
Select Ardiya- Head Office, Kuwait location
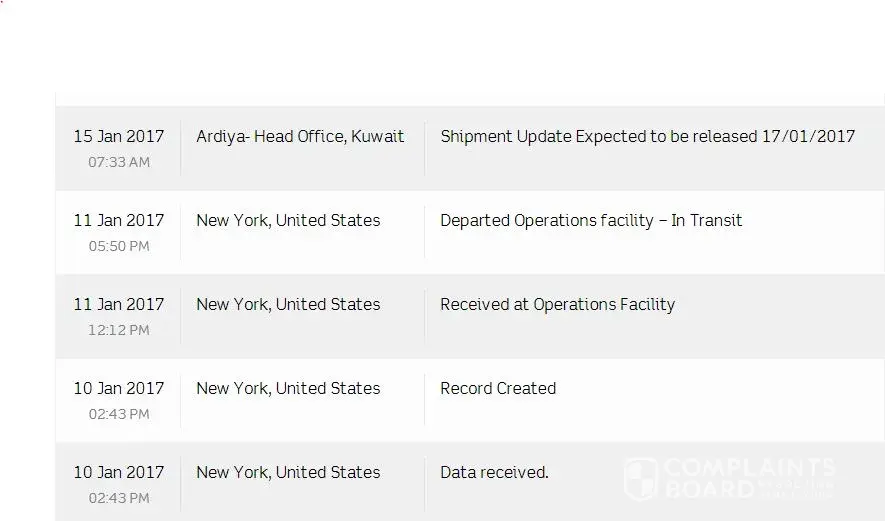[x=300, y=136]
